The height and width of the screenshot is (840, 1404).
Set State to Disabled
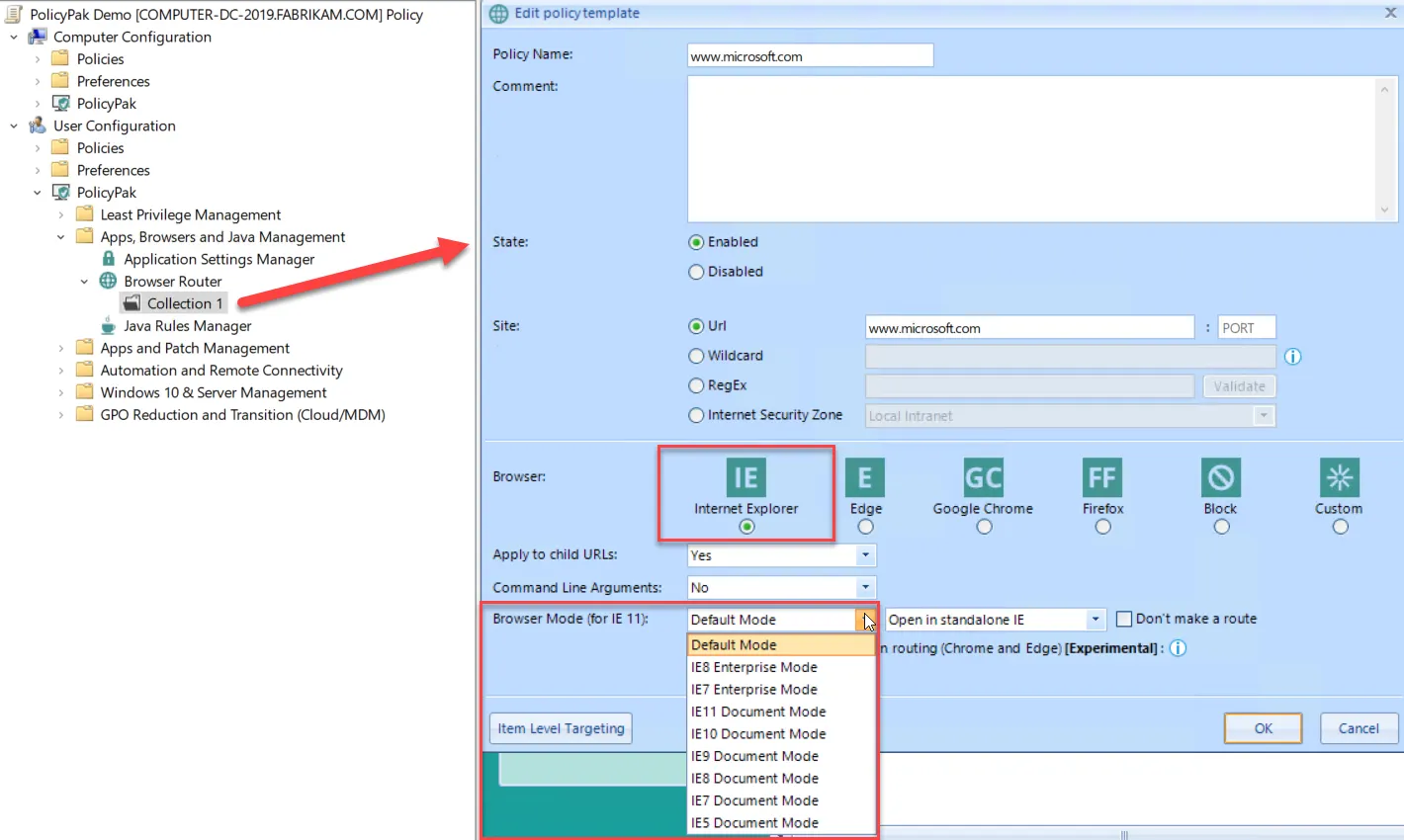[696, 272]
